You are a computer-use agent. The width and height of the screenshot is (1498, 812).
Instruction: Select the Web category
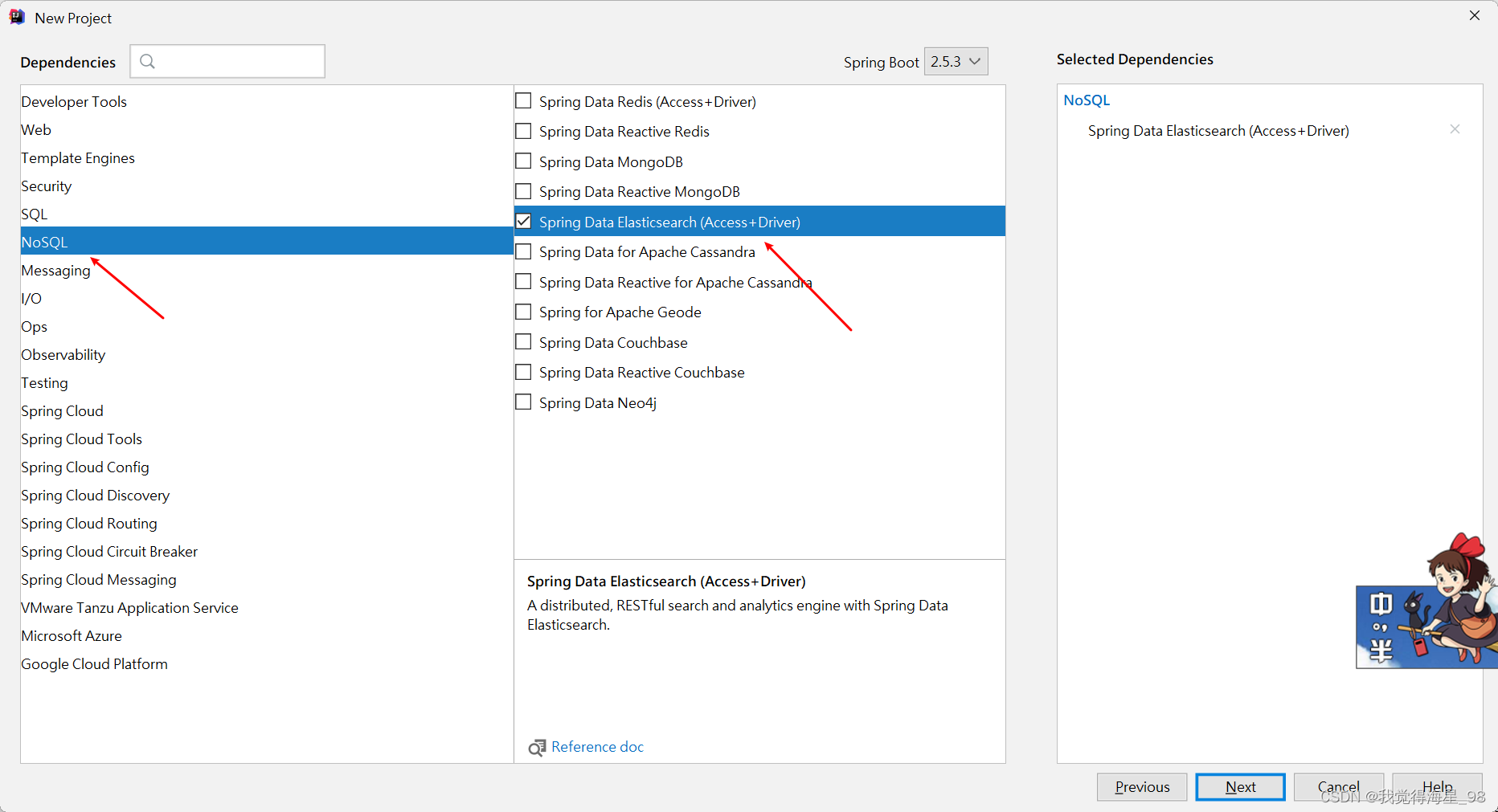coord(267,129)
